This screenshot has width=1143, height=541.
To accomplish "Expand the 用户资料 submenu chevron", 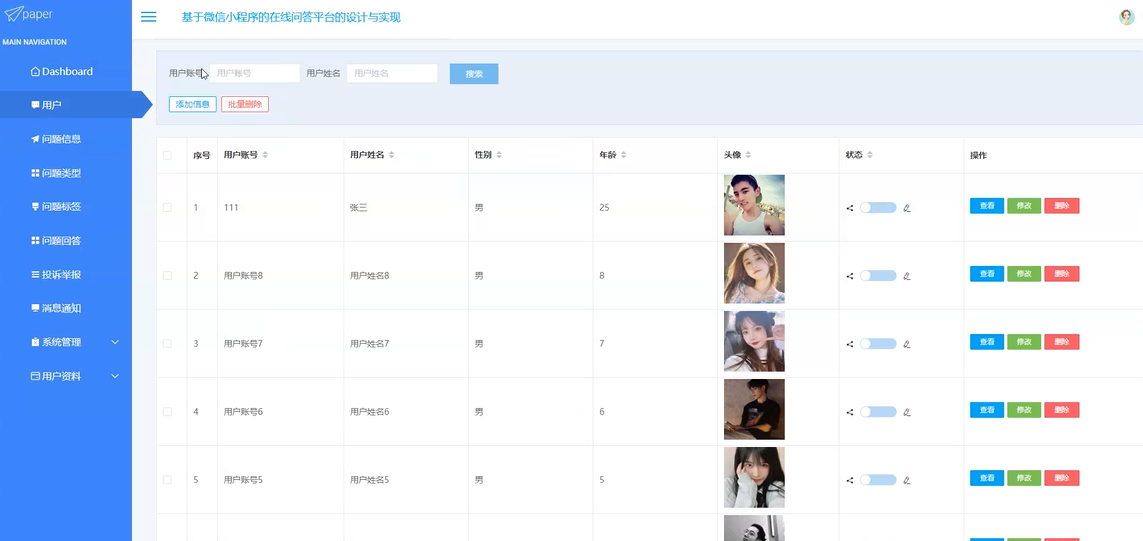I will click(115, 376).
